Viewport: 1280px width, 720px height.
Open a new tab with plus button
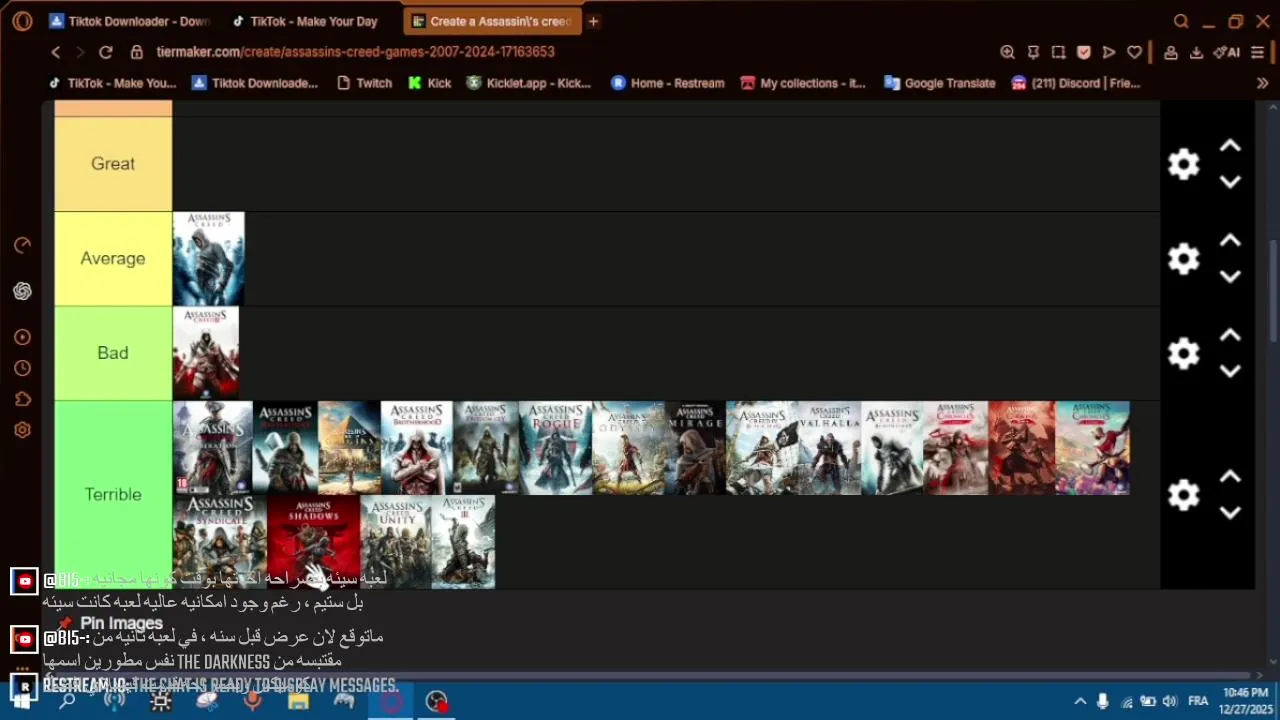click(x=593, y=21)
